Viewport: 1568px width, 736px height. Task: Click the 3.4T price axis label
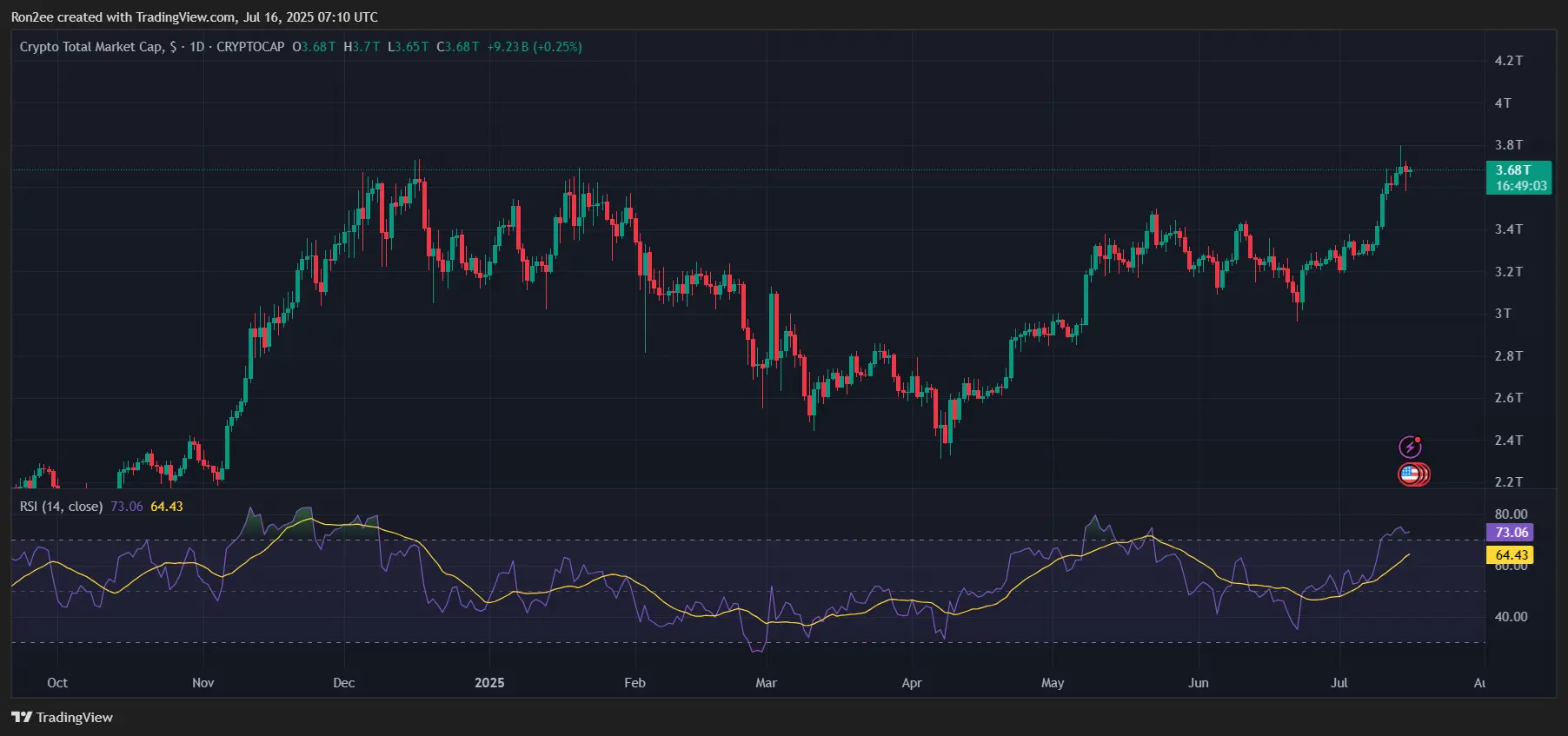coord(1508,229)
